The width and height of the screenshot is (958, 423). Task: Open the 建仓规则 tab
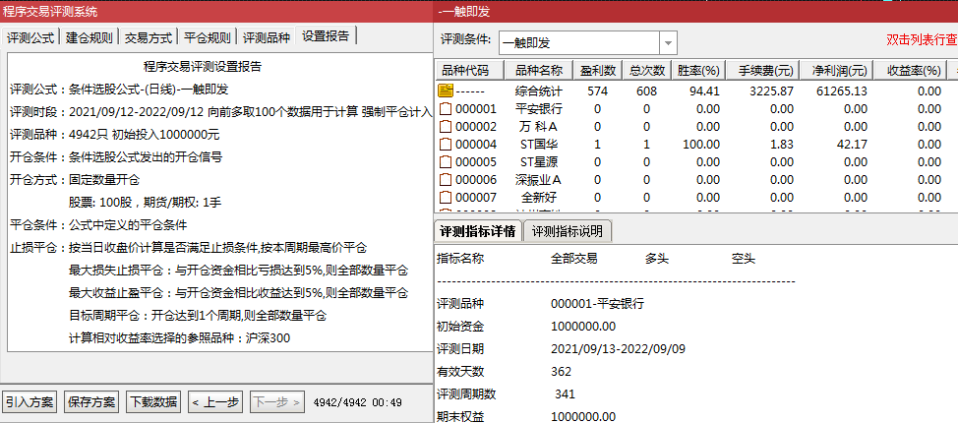point(89,37)
